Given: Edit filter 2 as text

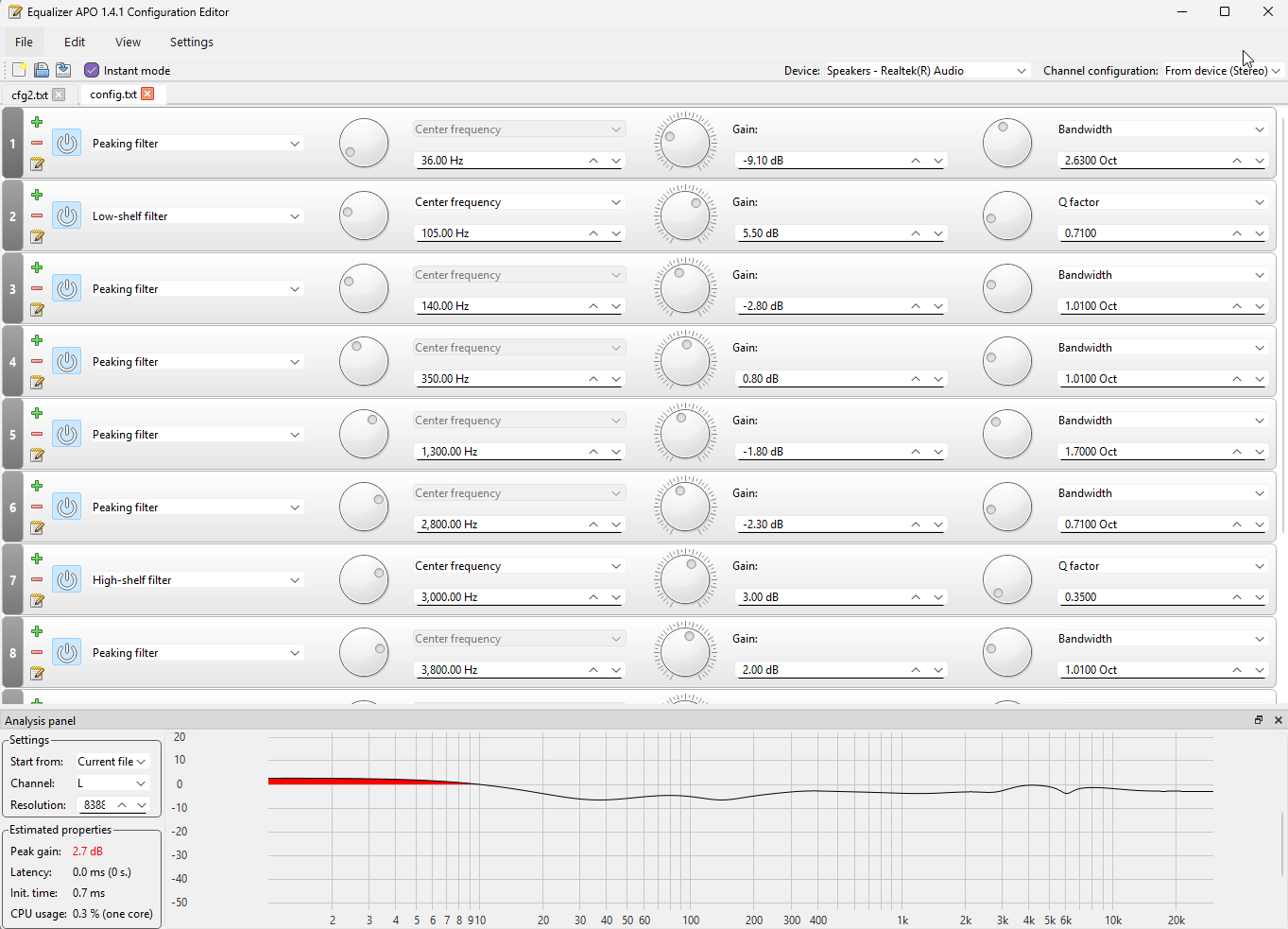Looking at the screenshot, I should pyautogui.click(x=37, y=236).
